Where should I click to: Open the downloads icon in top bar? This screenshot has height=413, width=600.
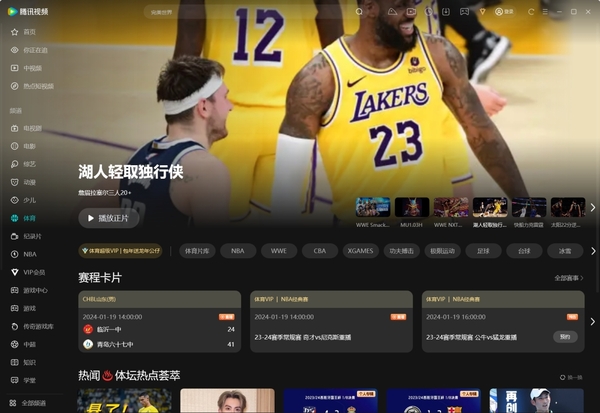tap(446, 12)
